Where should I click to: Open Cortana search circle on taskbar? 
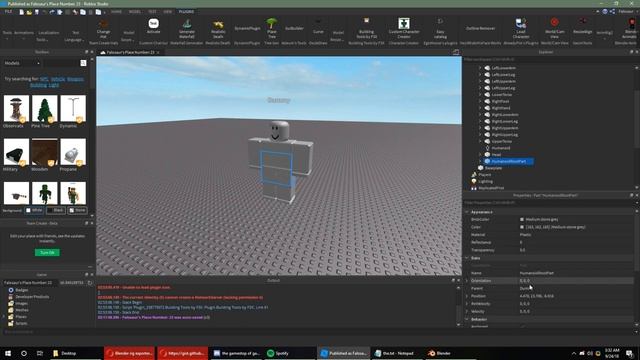[x=24, y=353]
